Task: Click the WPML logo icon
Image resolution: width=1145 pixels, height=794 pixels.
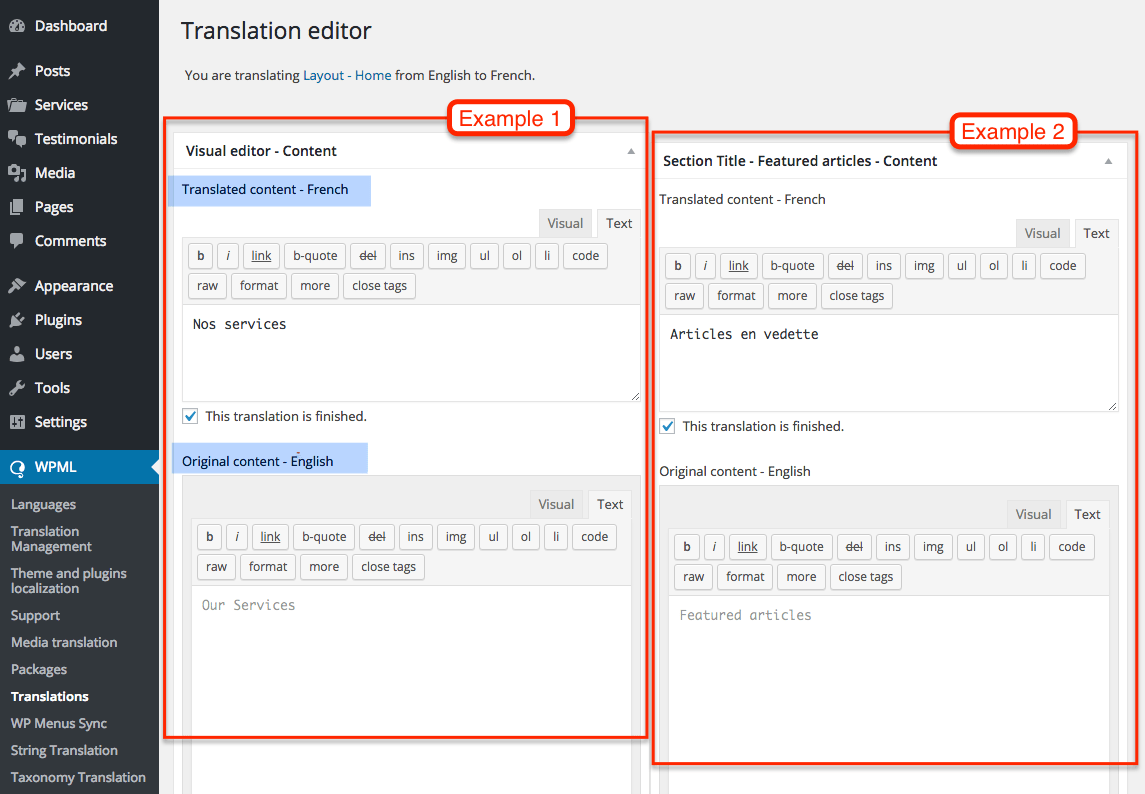Action: point(16,467)
